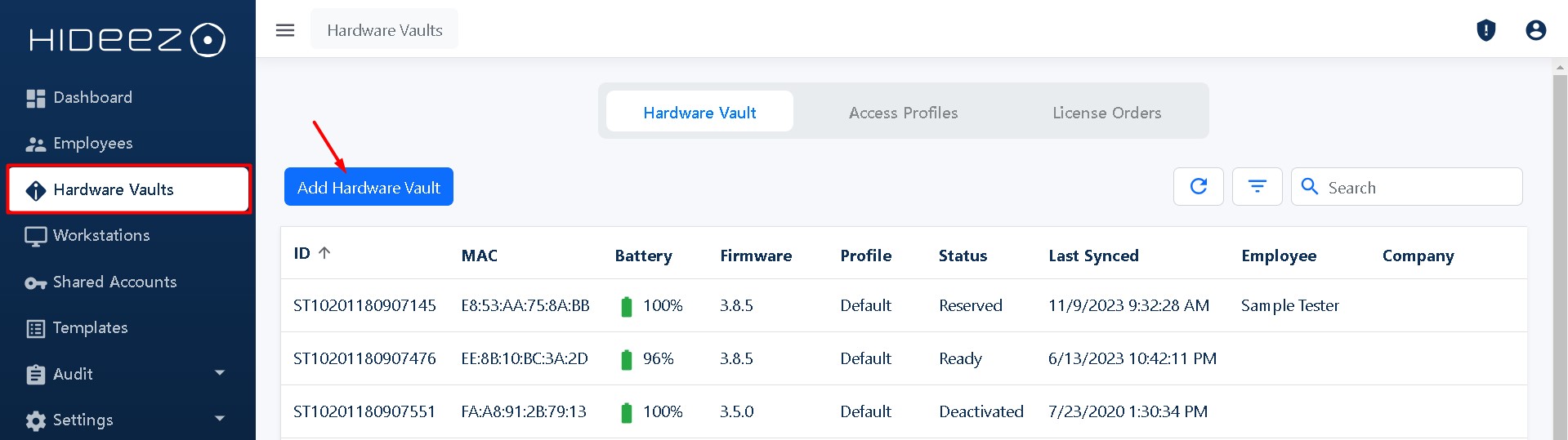Screen dimensions: 1568x440
Task: Click the Add Hardware Vault button
Action: tap(369, 187)
